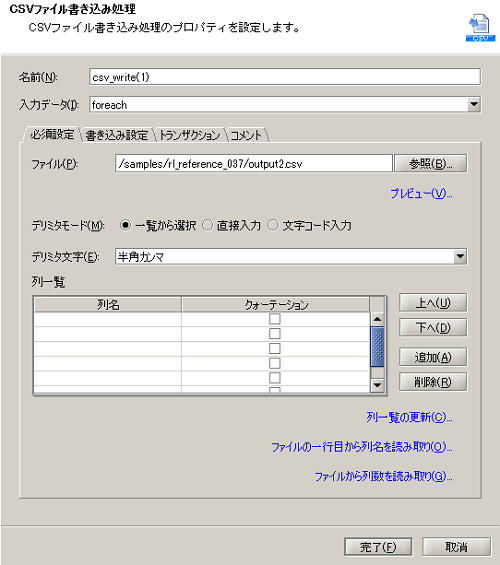
Task: Click ファイルの一行目から列名を読み取り link
Action: (x=362, y=447)
